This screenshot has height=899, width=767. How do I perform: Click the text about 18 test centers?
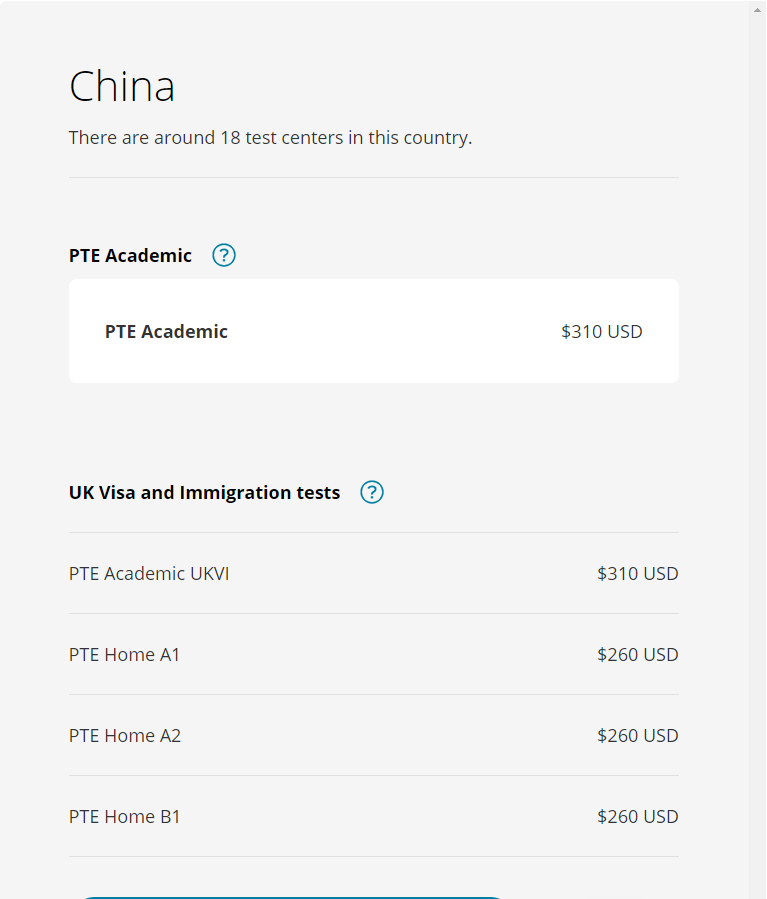271,138
